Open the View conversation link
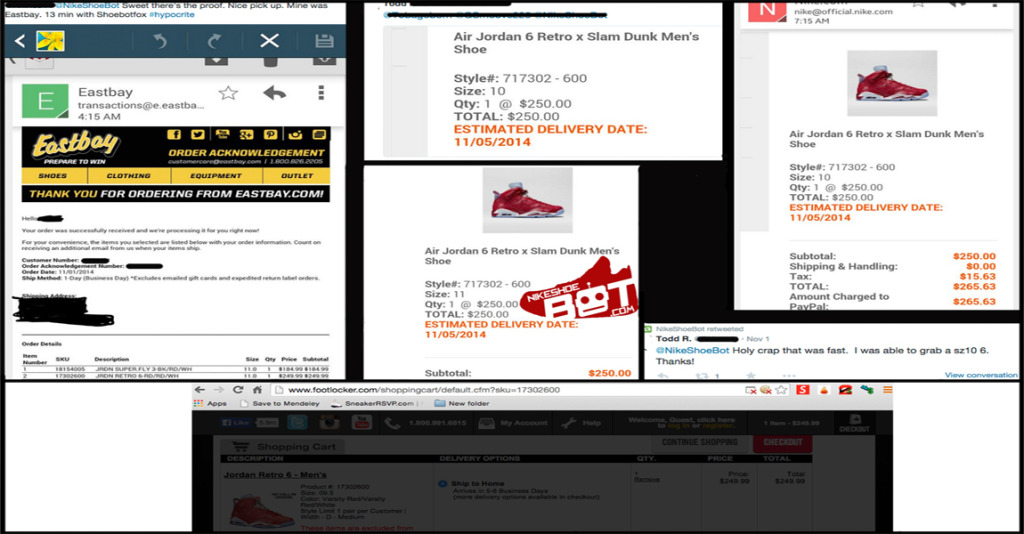 [x=981, y=375]
